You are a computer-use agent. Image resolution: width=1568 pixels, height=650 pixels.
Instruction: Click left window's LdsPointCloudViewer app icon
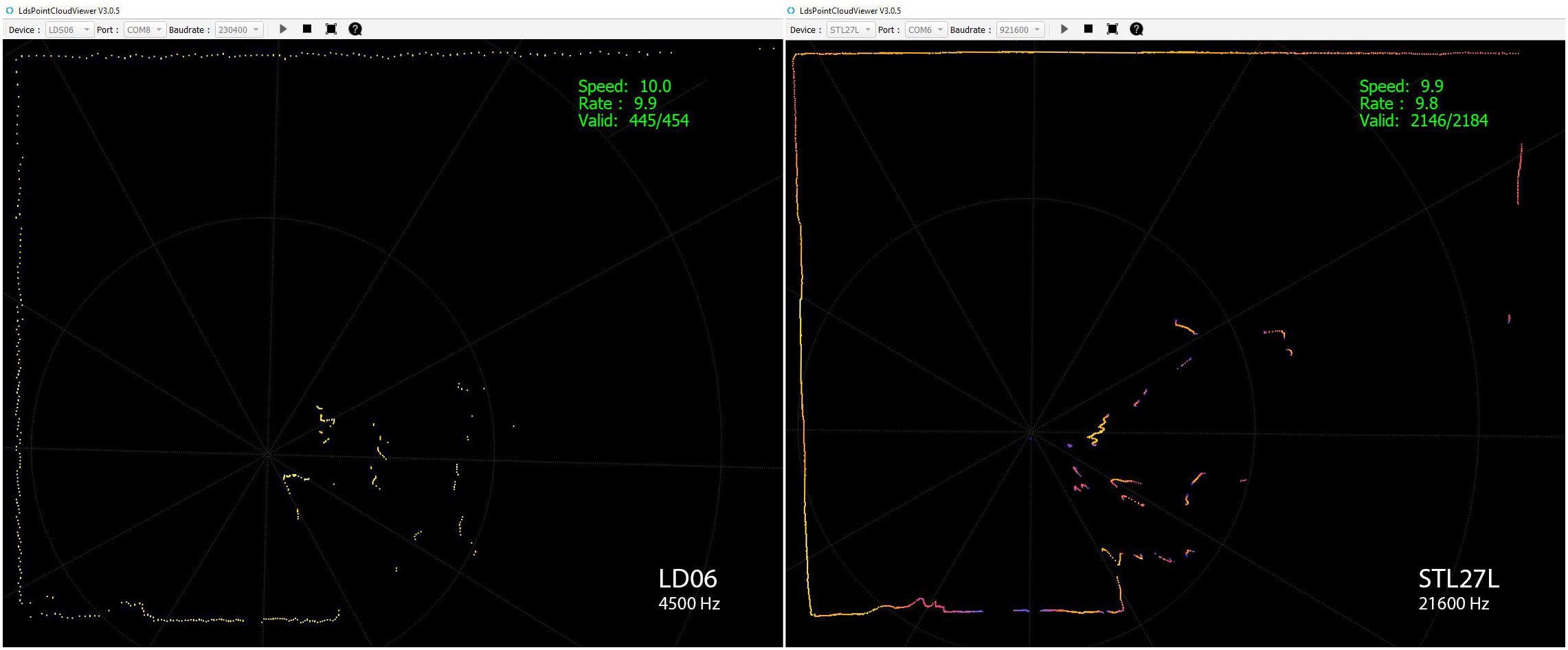[x=10, y=10]
